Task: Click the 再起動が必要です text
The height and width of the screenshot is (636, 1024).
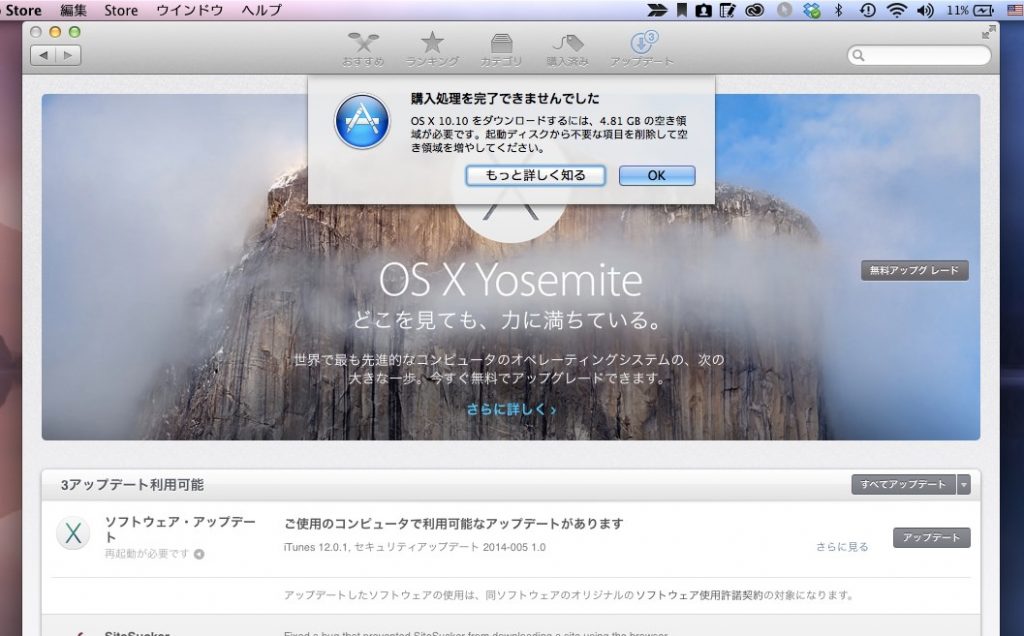Action: 147,554
